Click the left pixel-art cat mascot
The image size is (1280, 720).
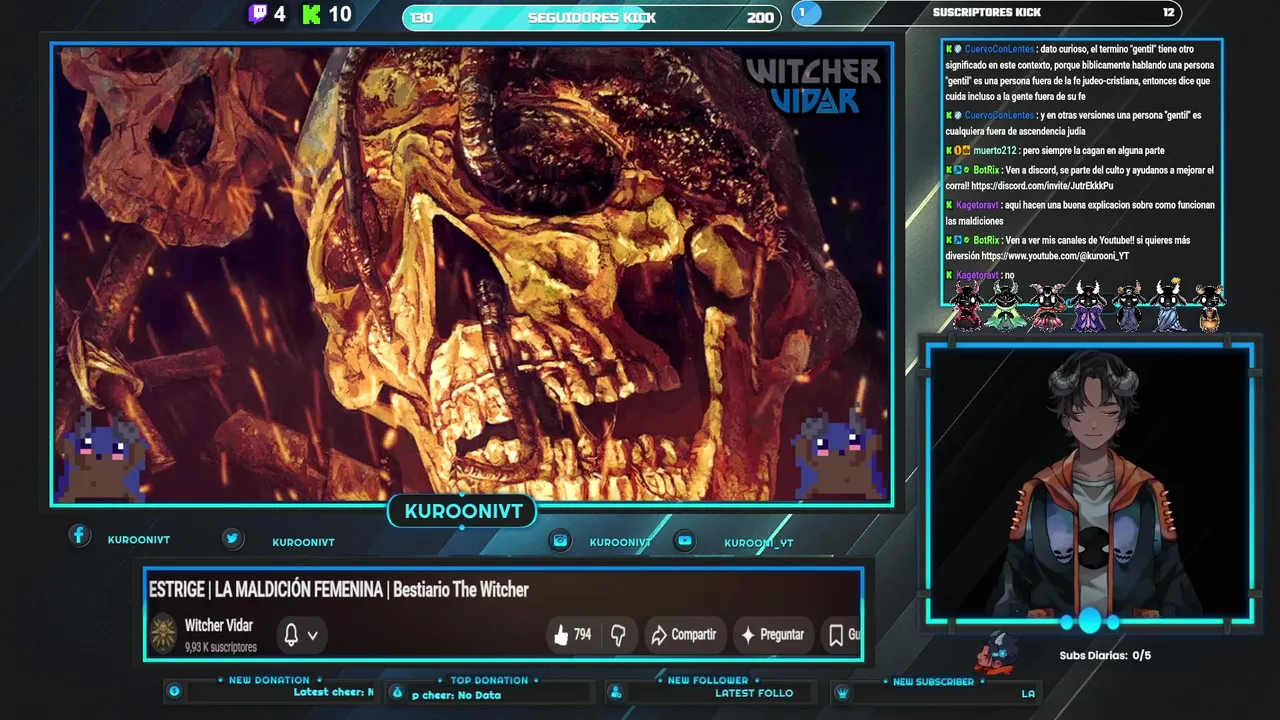pyautogui.click(x=103, y=456)
